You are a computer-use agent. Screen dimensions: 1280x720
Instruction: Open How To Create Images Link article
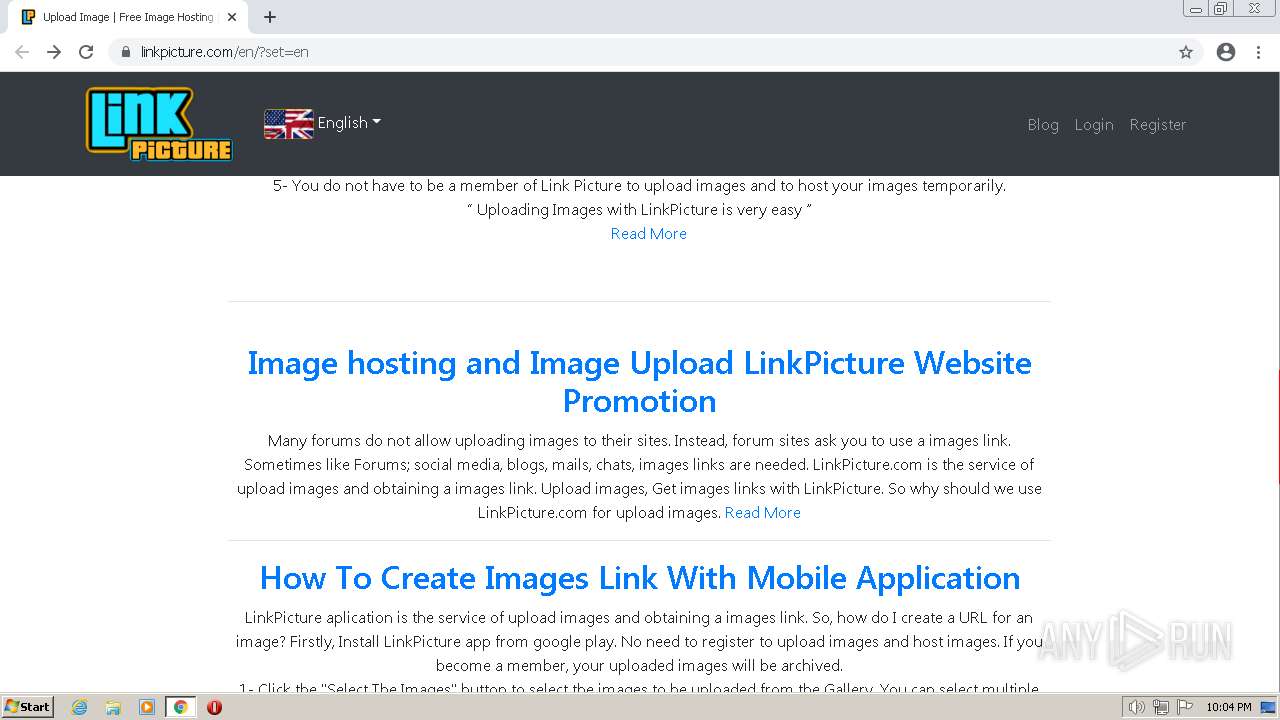(640, 577)
